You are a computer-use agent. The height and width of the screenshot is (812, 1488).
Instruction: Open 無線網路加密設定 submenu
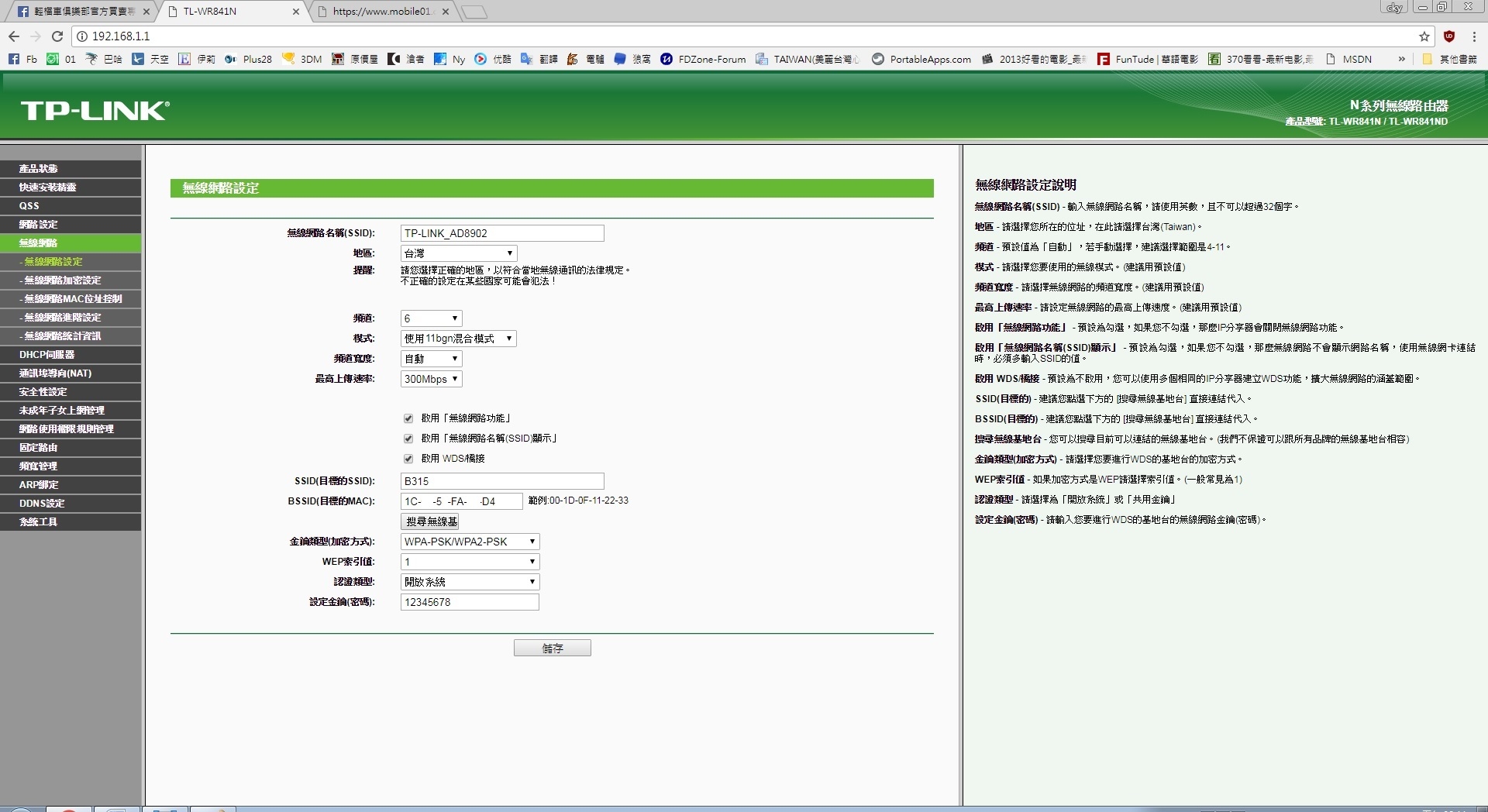coord(71,280)
